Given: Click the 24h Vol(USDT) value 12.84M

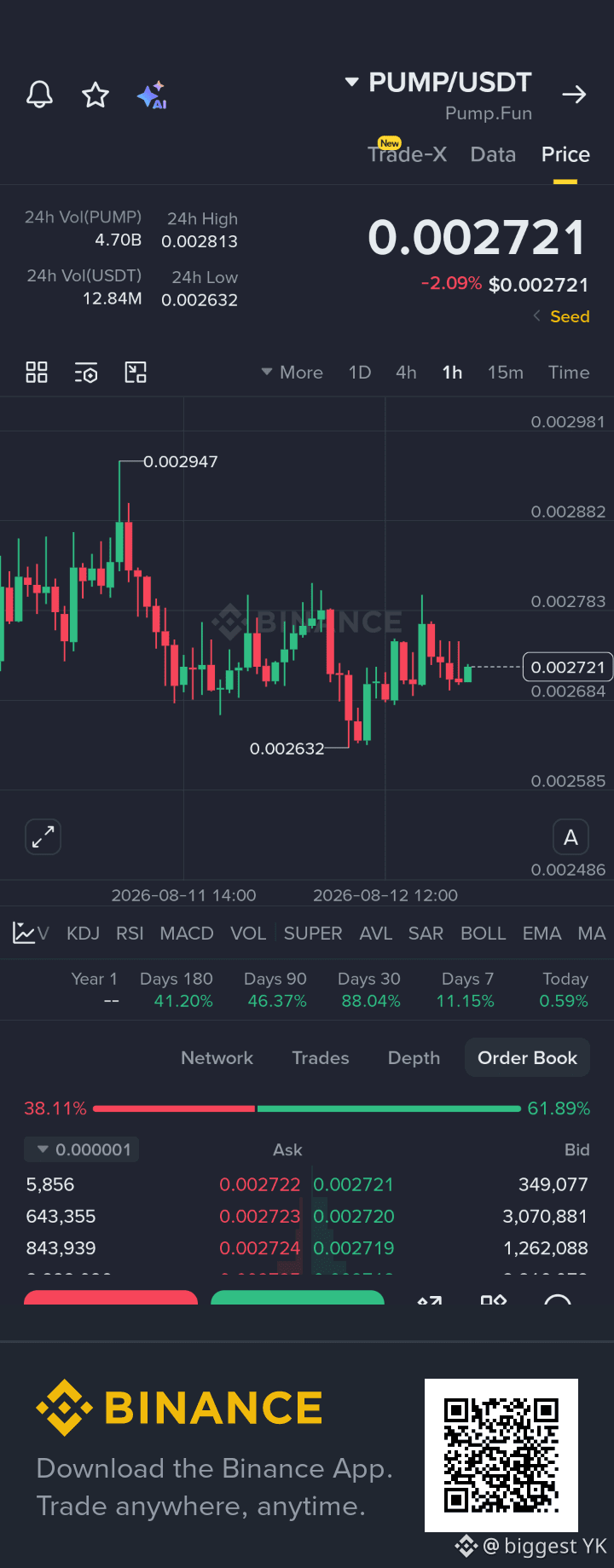Looking at the screenshot, I should [113, 298].
